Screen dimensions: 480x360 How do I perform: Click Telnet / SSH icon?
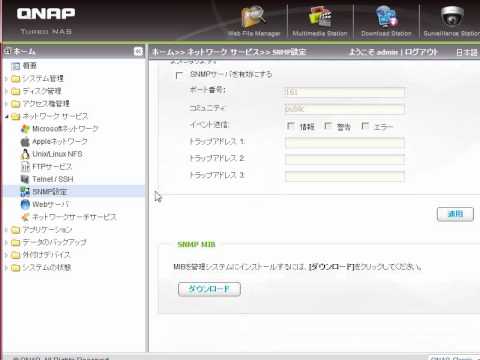(25, 179)
